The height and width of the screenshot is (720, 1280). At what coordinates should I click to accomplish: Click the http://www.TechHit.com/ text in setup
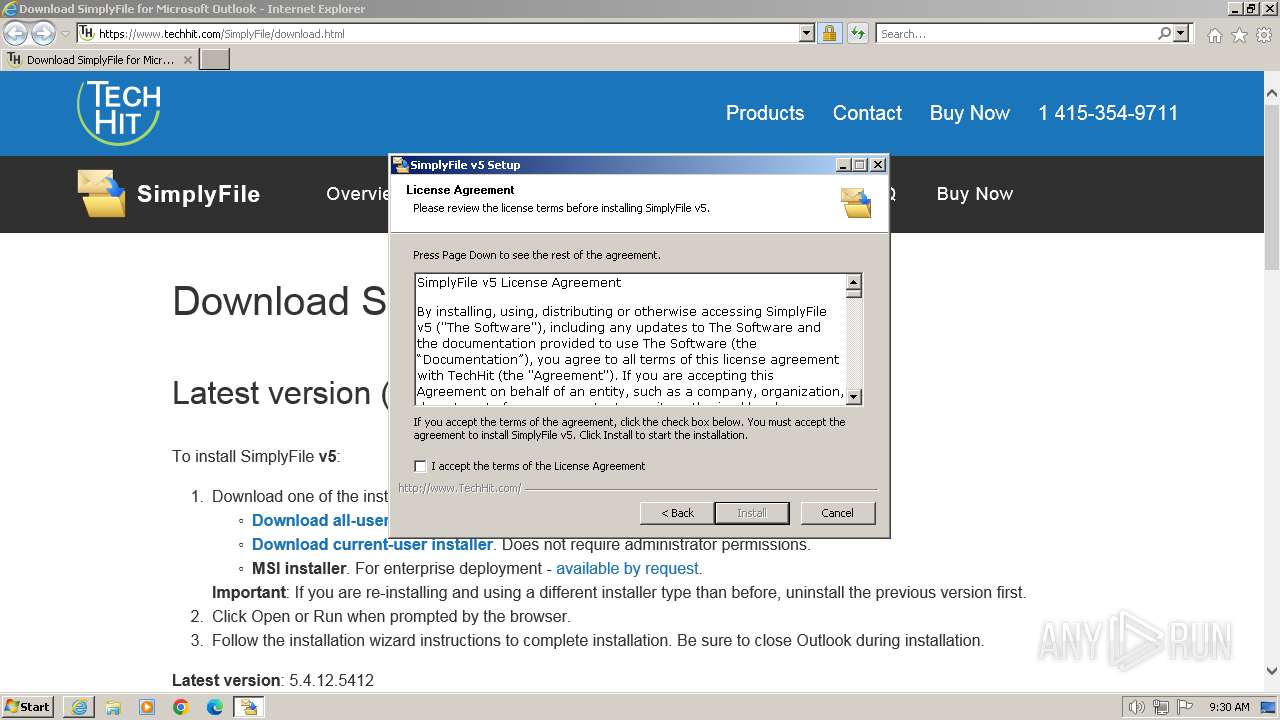460,488
